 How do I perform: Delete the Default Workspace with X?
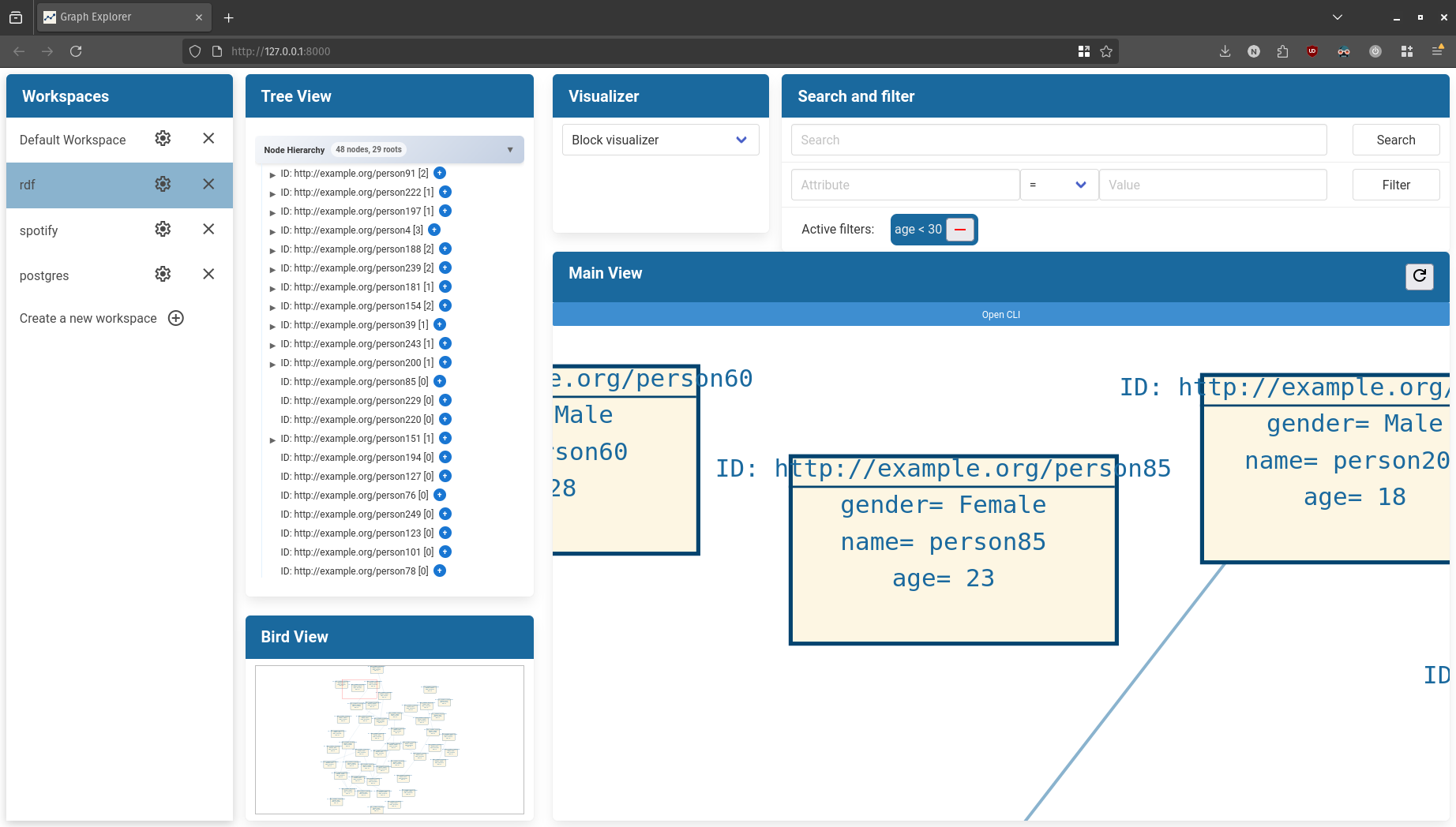click(208, 138)
